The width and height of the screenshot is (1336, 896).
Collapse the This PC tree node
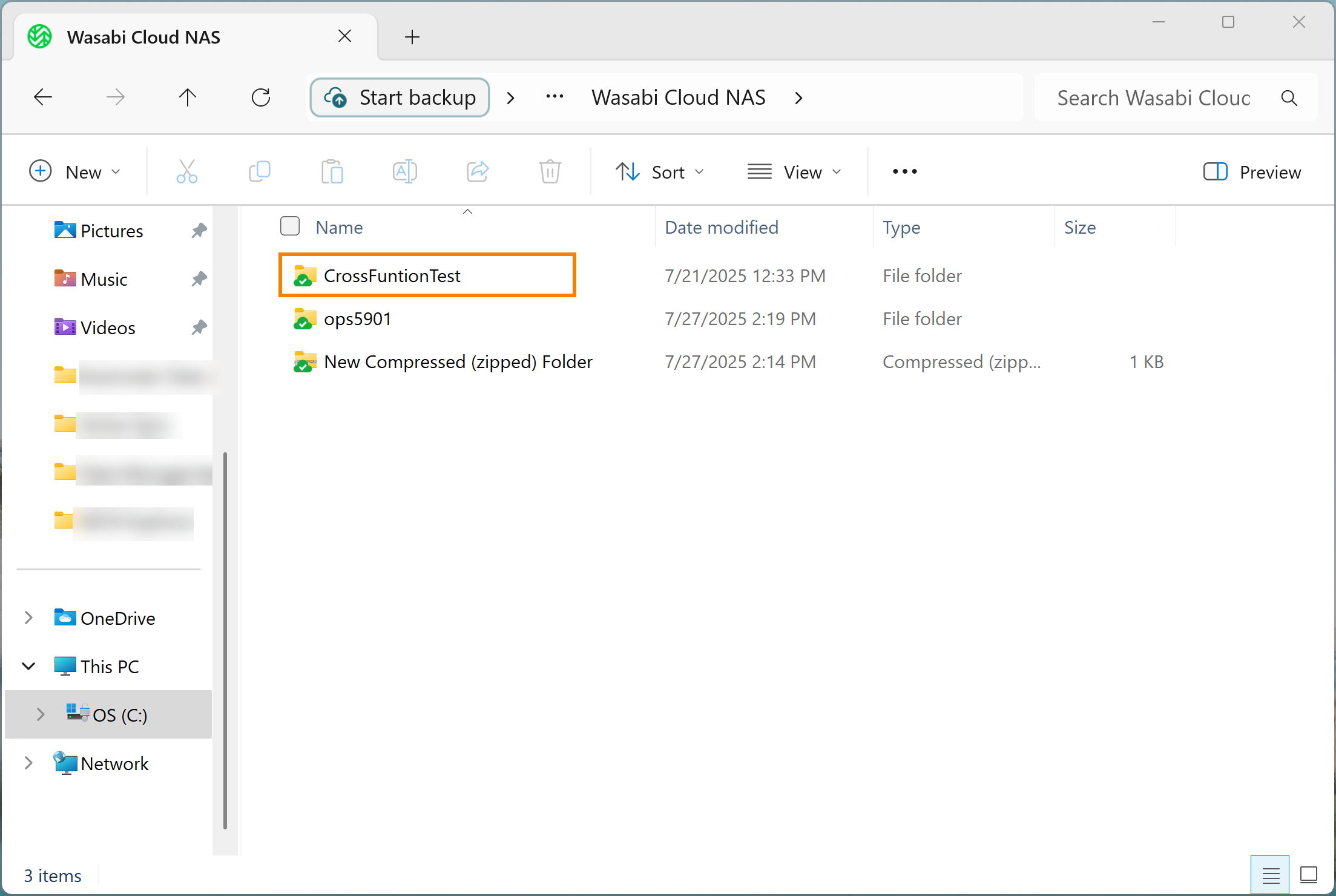(x=28, y=666)
